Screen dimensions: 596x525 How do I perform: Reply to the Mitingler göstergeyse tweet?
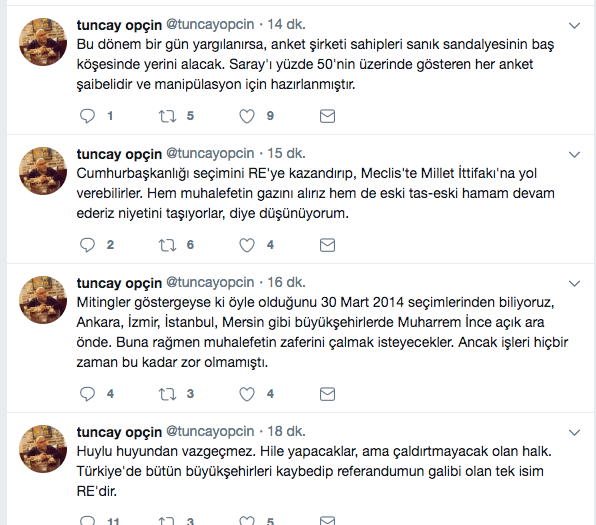[x=87, y=394]
